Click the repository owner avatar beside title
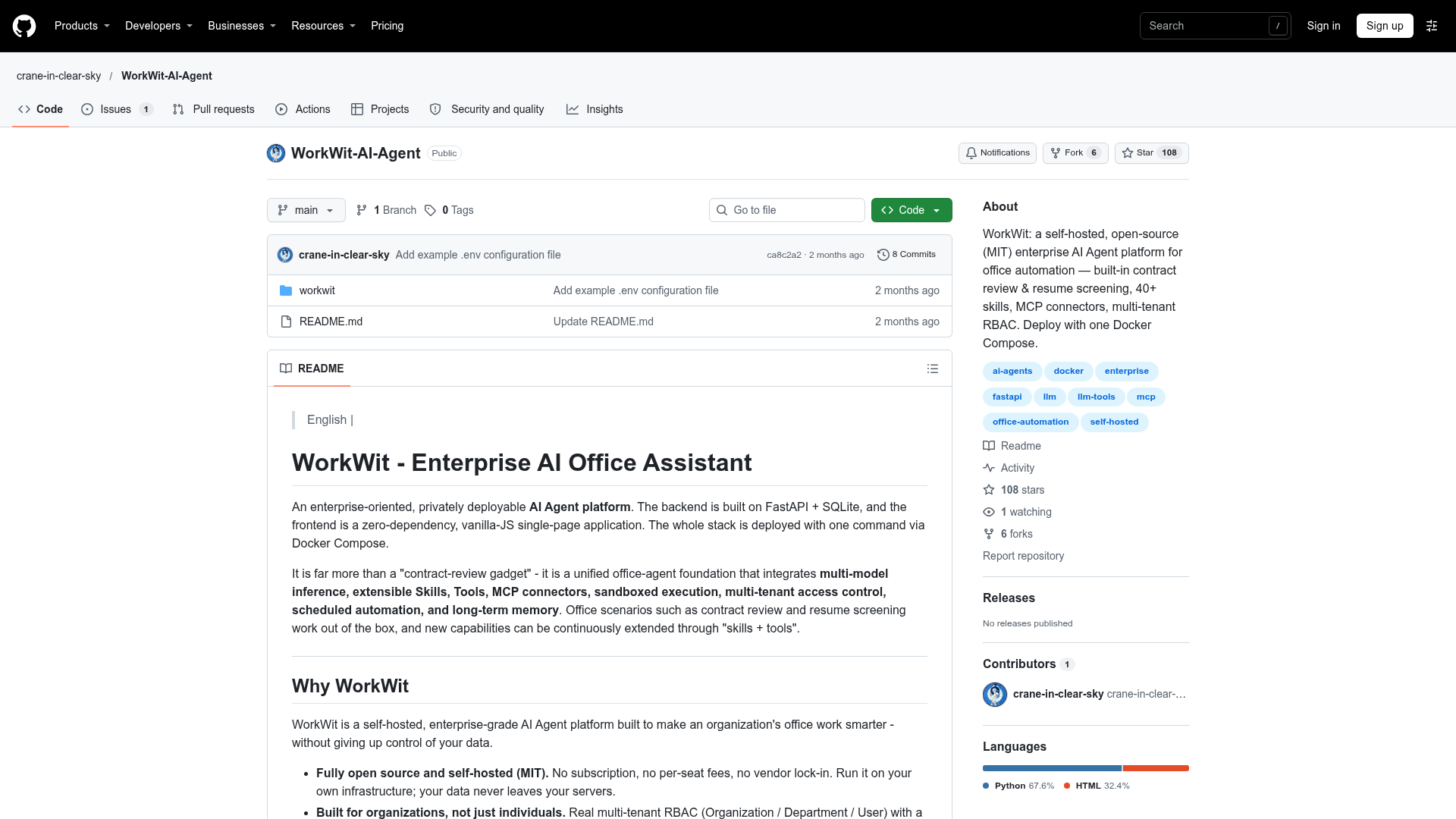 (x=276, y=153)
